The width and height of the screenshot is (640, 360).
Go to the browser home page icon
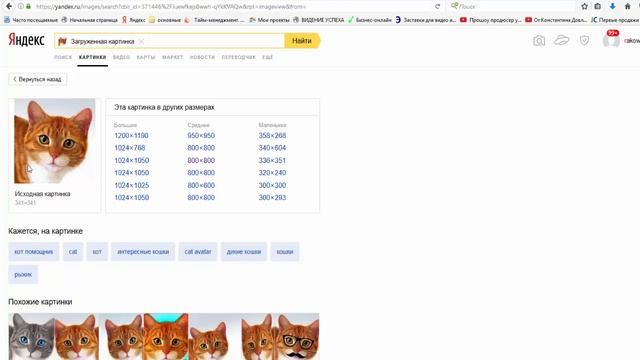627,7
